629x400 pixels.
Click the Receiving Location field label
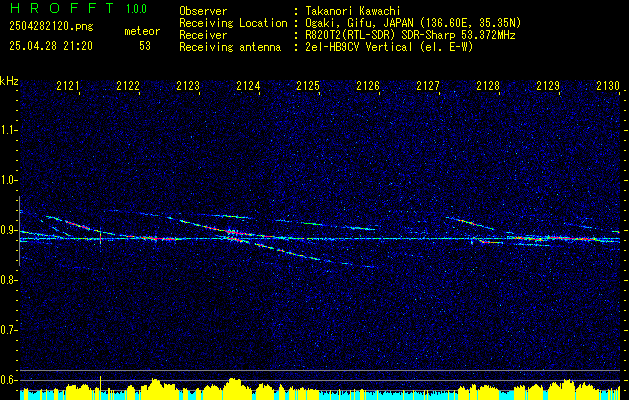pyautogui.click(x=233, y=23)
